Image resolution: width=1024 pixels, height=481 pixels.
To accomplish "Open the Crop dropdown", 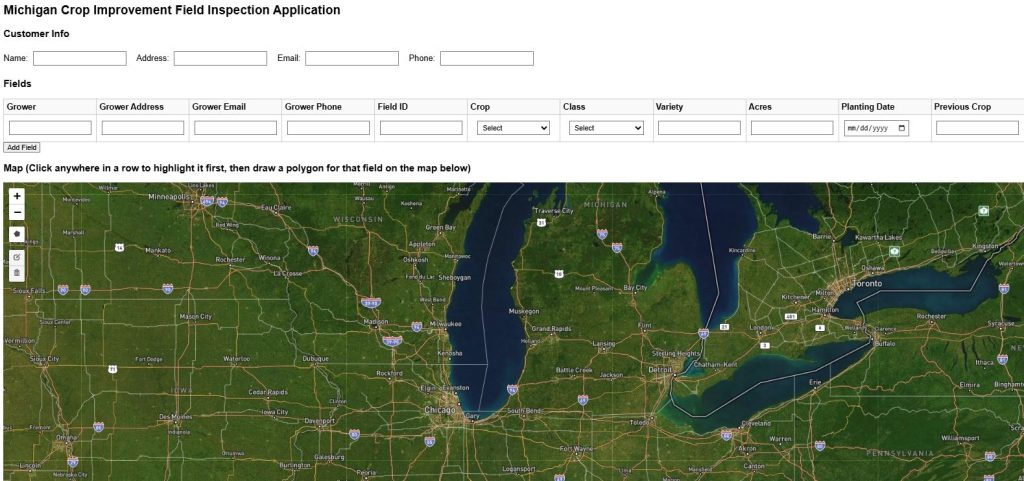I will pos(514,128).
